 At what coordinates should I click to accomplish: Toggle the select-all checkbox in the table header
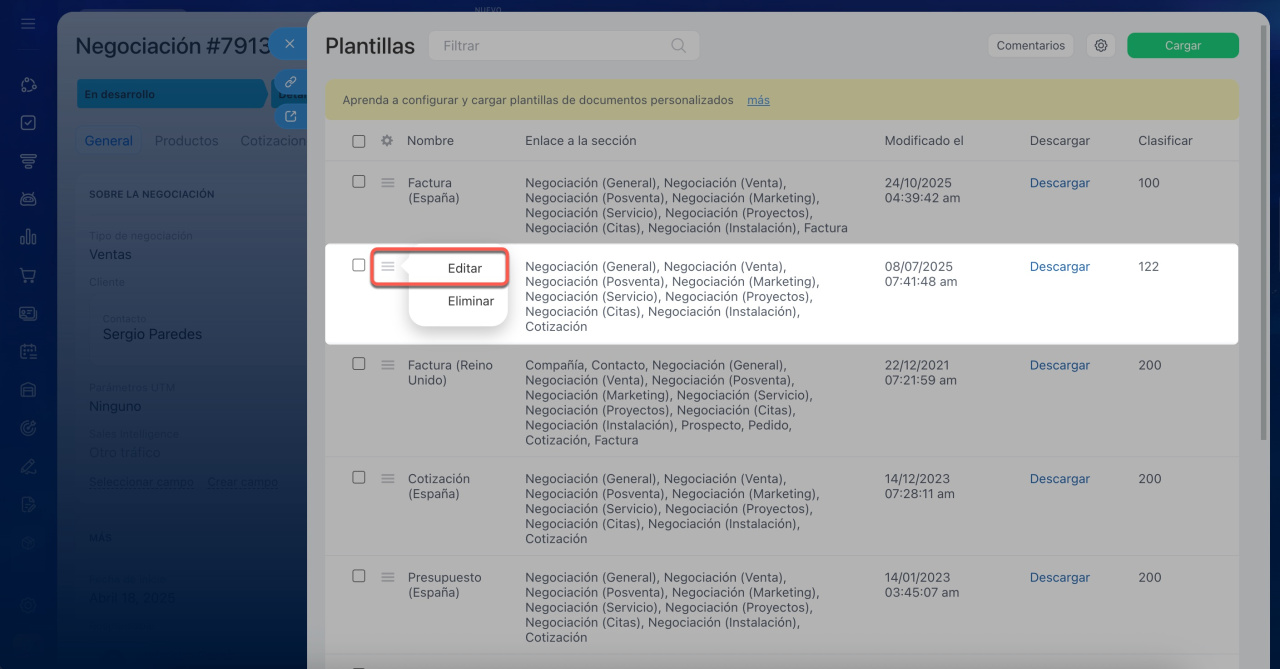click(359, 141)
